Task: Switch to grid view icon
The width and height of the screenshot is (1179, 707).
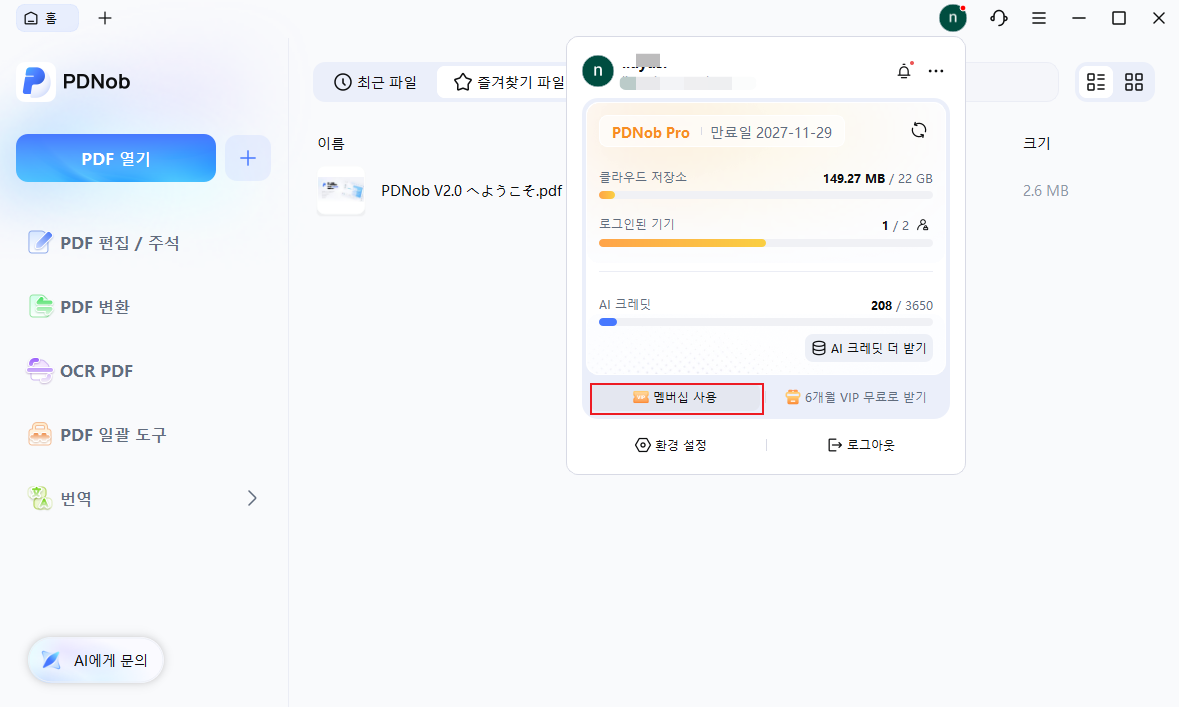Action: [x=1134, y=82]
